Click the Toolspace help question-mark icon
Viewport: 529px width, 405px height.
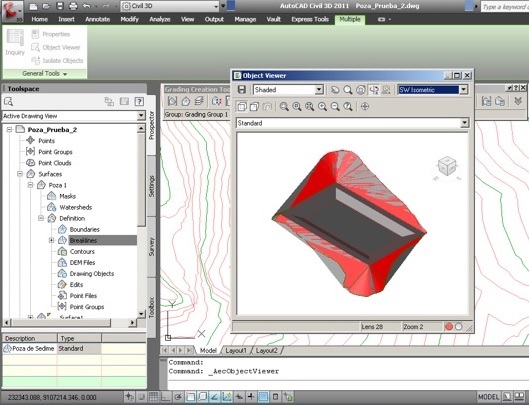139,101
